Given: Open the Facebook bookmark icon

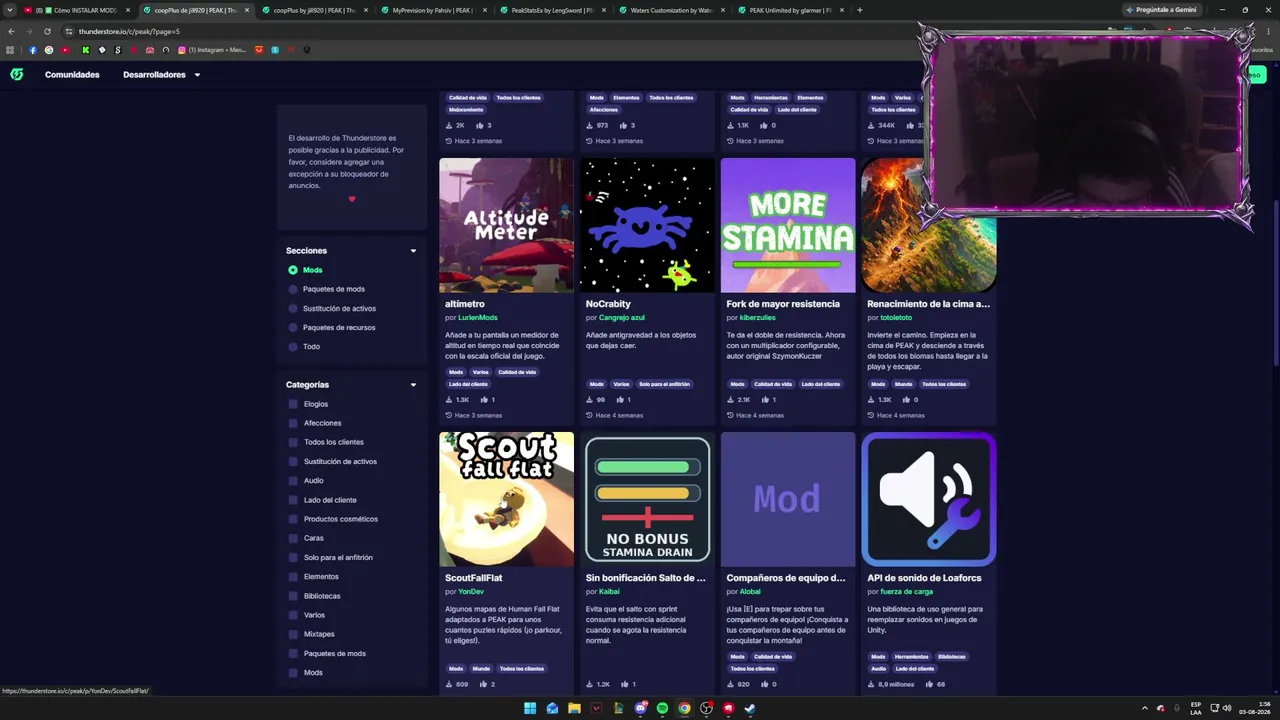Looking at the screenshot, I should [x=33, y=50].
